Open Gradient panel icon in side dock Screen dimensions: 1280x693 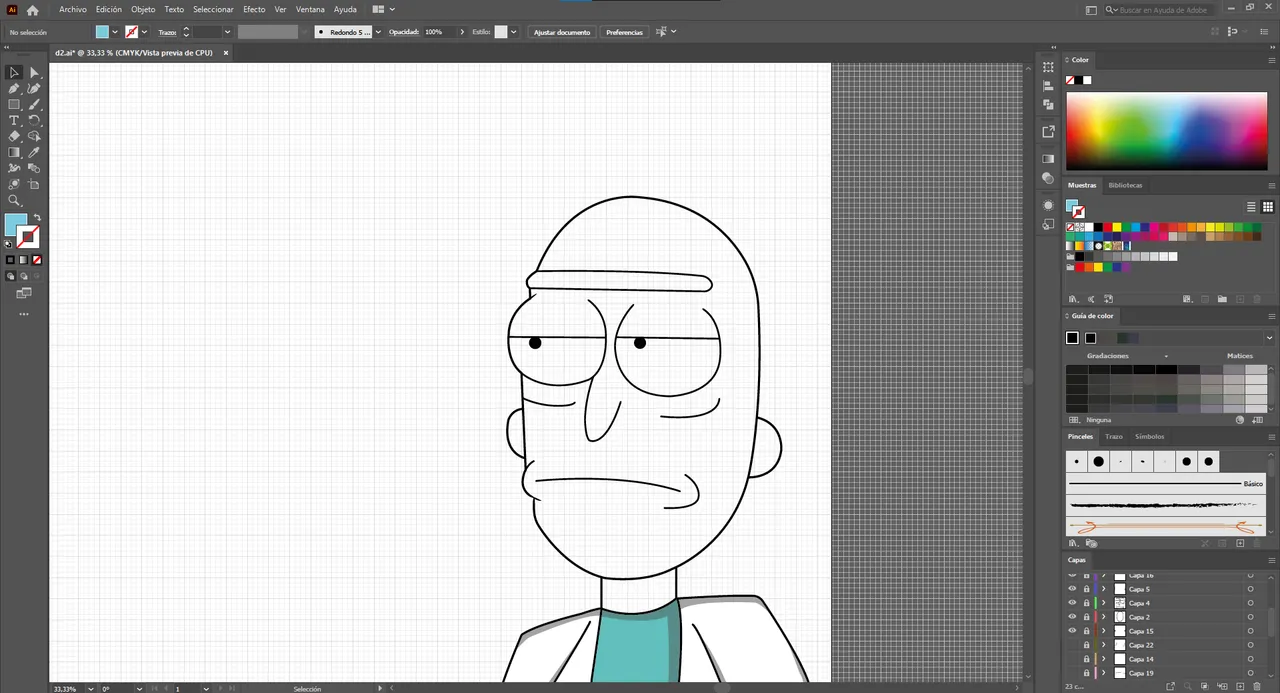pyautogui.click(x=1048, y=158)
